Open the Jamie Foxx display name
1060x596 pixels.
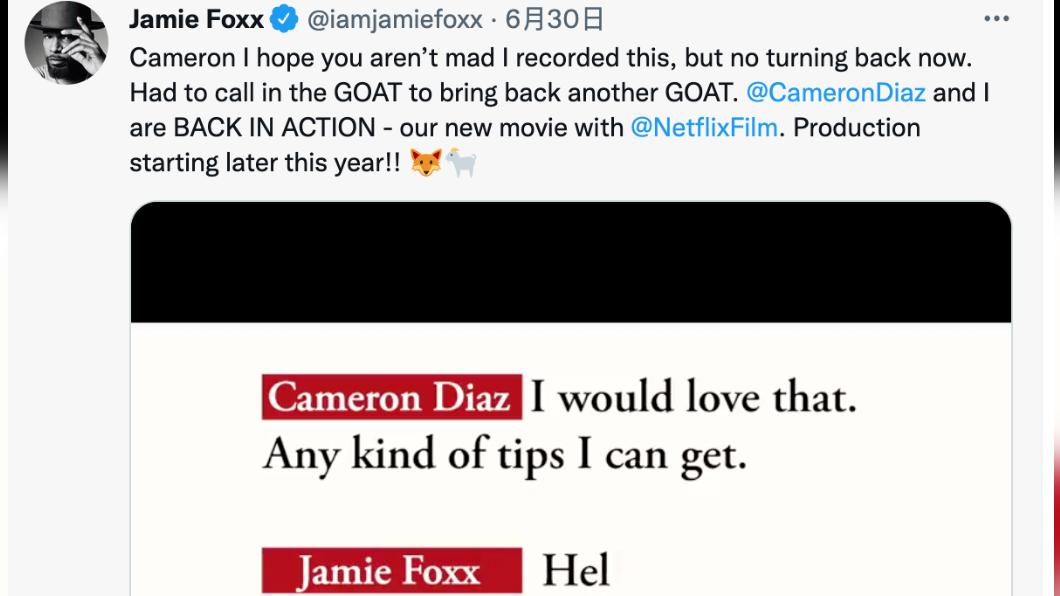pos(196,19)
